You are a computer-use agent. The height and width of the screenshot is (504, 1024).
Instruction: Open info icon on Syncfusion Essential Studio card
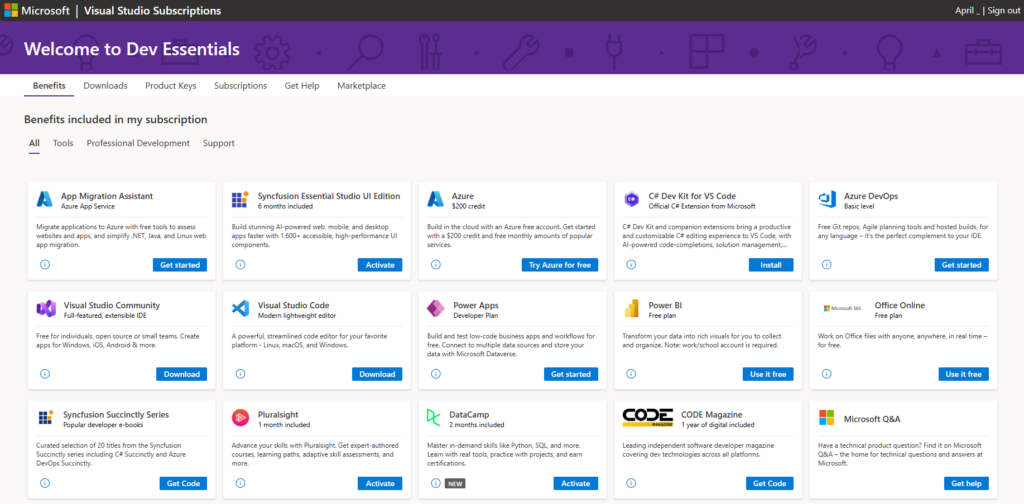[x=240, y=265]
